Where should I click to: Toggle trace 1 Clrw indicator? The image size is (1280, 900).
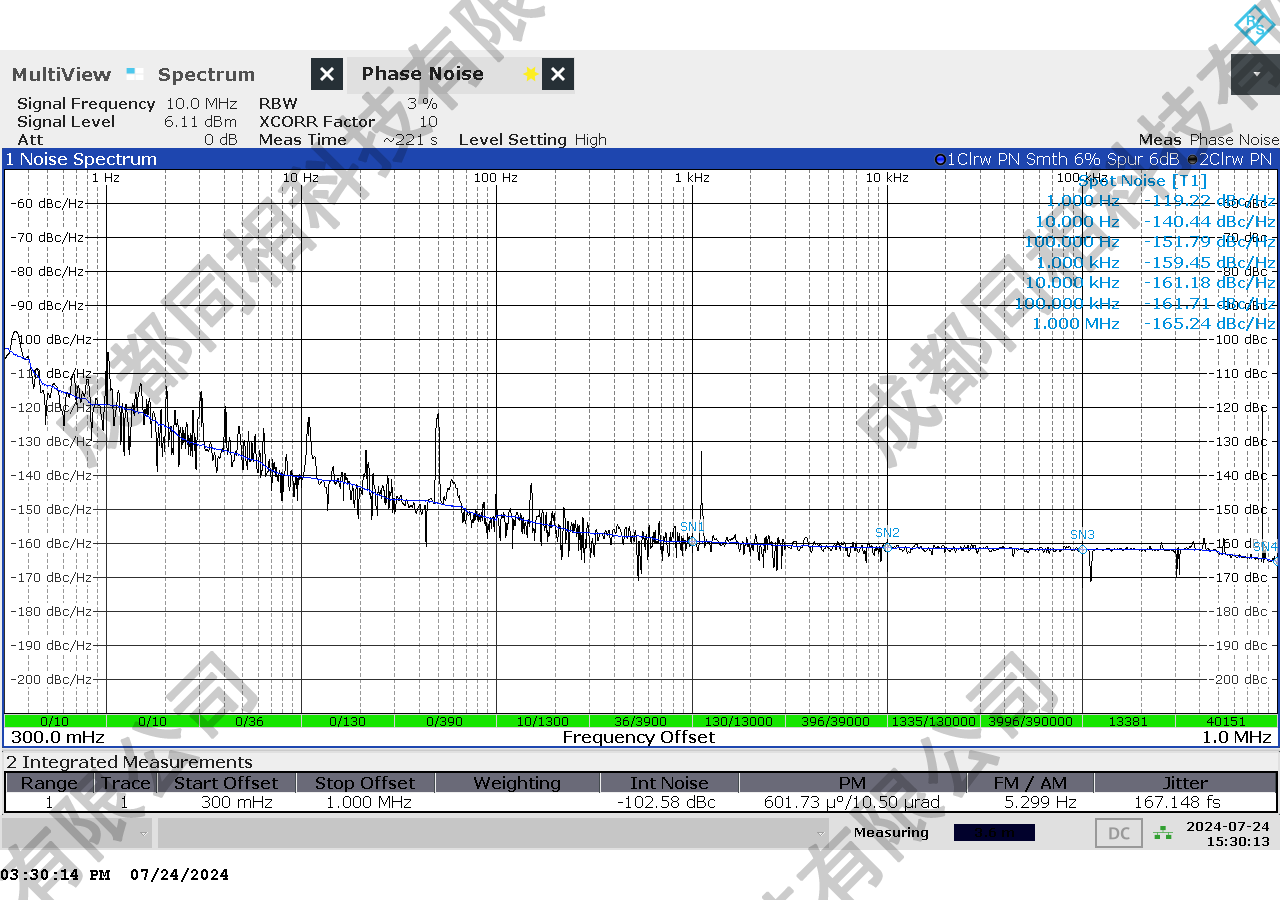point(940,160)
